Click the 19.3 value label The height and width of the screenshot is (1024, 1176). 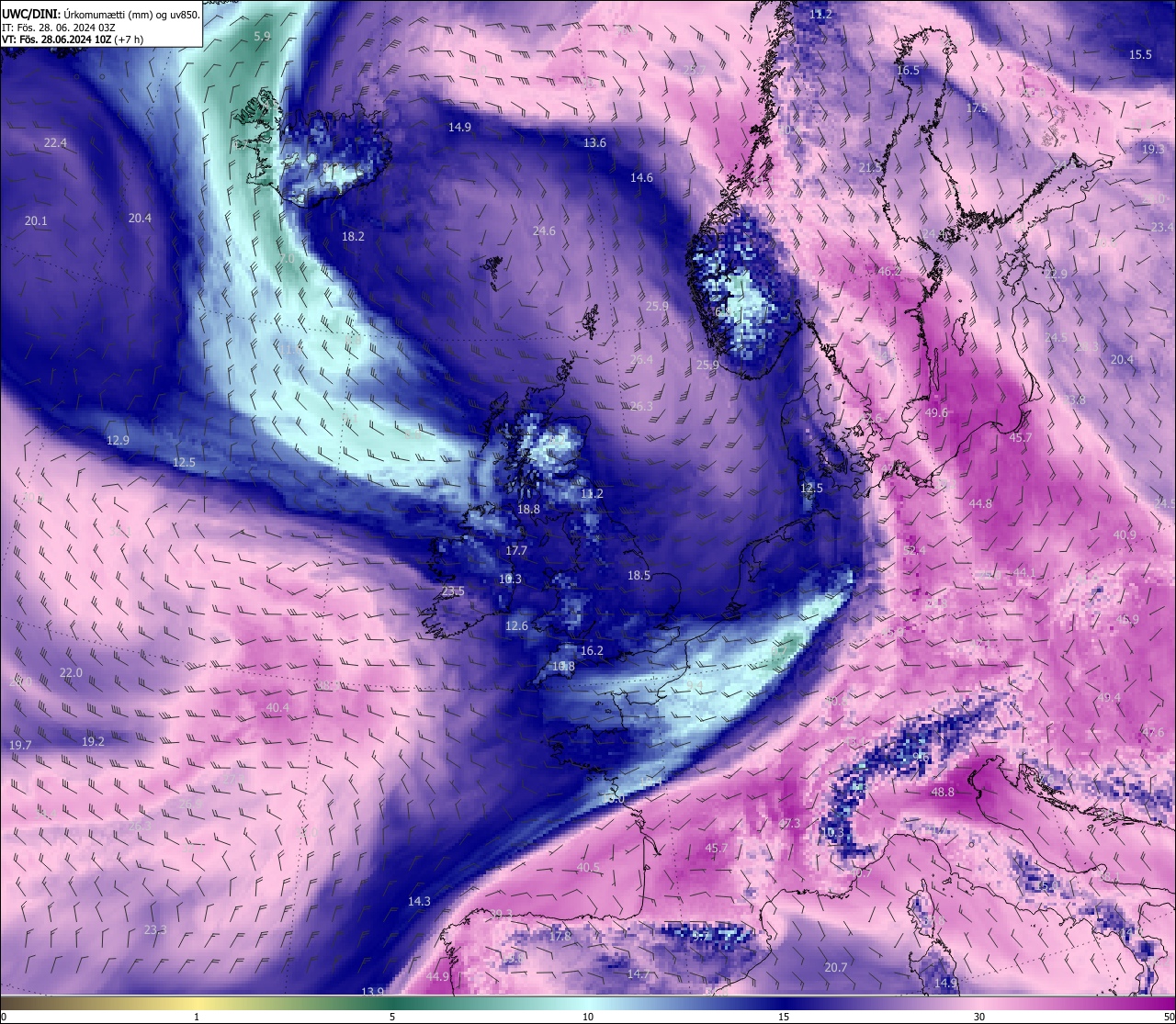1153,149
